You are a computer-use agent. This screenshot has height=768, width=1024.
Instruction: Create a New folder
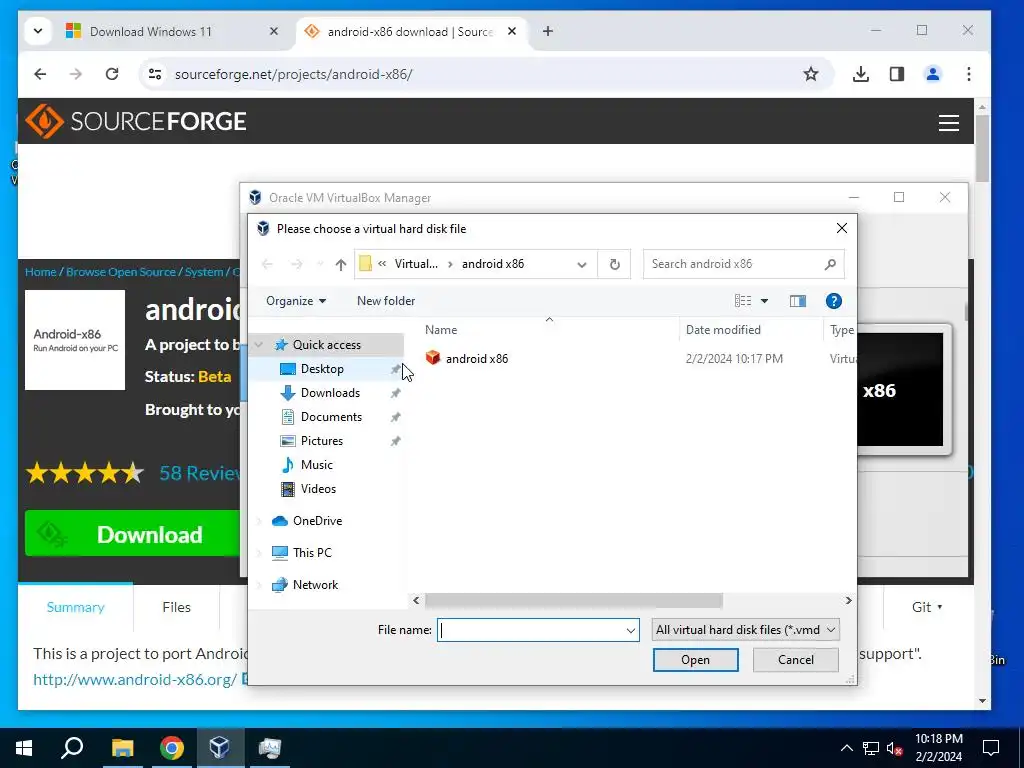coord(386,301)
